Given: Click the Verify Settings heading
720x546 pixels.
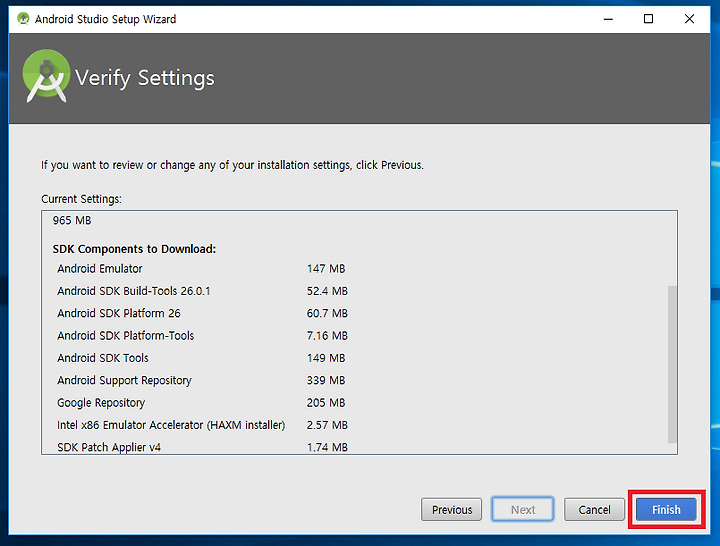Looking at the screenshot, I should point(145,78).
